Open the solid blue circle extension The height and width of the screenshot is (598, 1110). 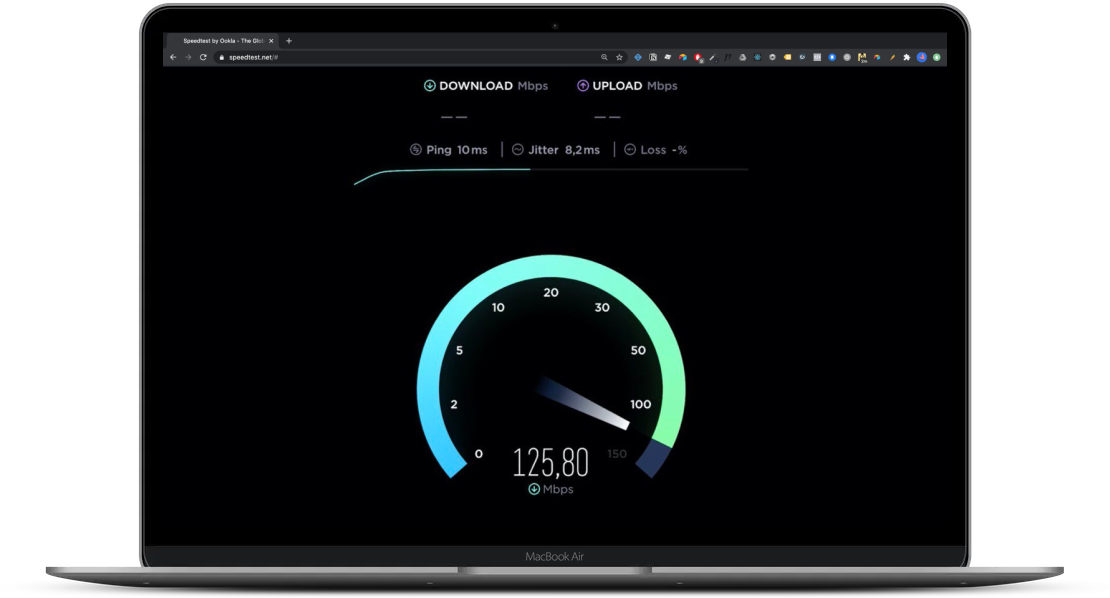832,57
